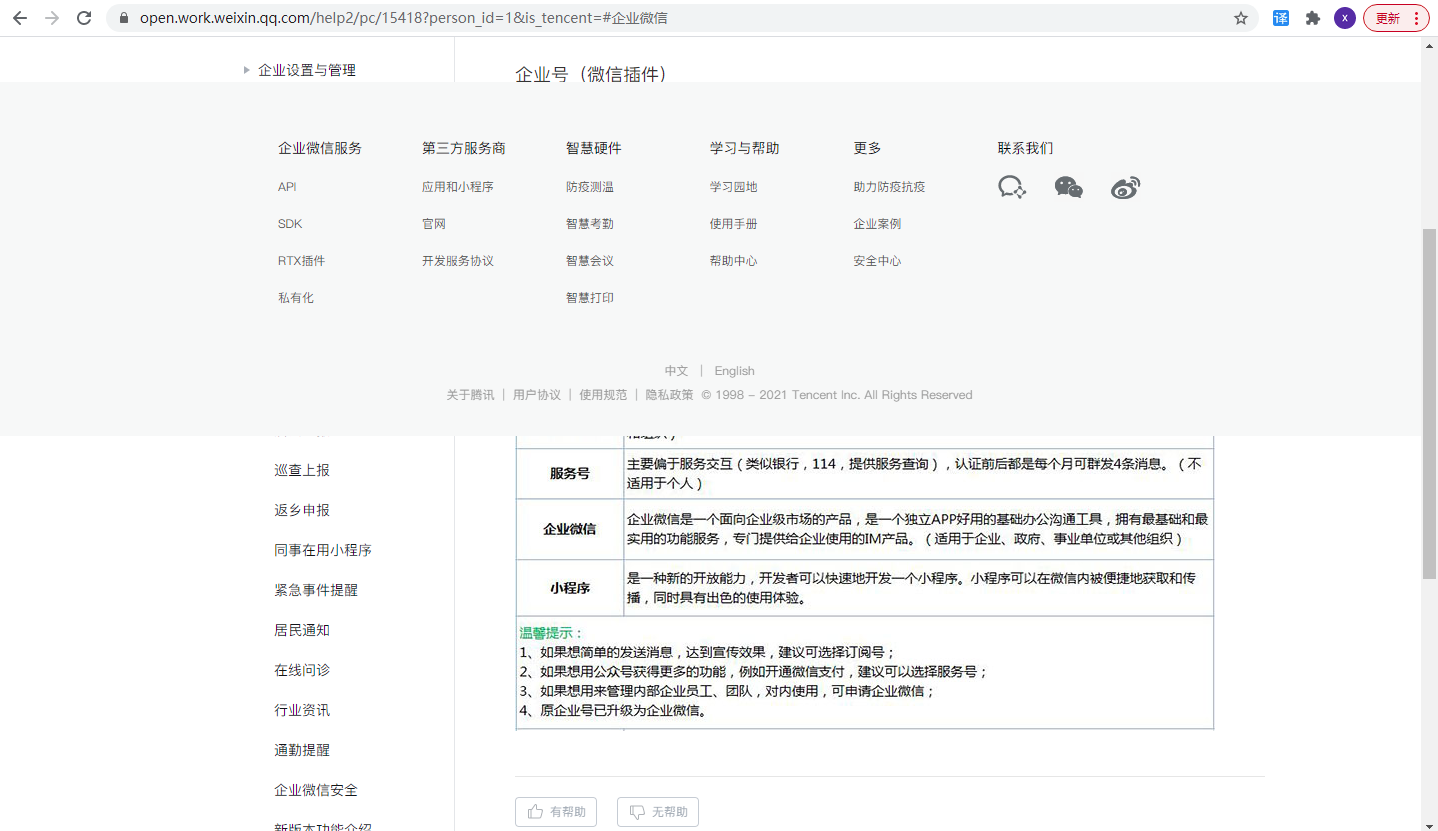Image resolution: width=1438 pixels, height=831 pixels.
Task: Open the translate extension icon
Action: click(x=1281, y=18)
